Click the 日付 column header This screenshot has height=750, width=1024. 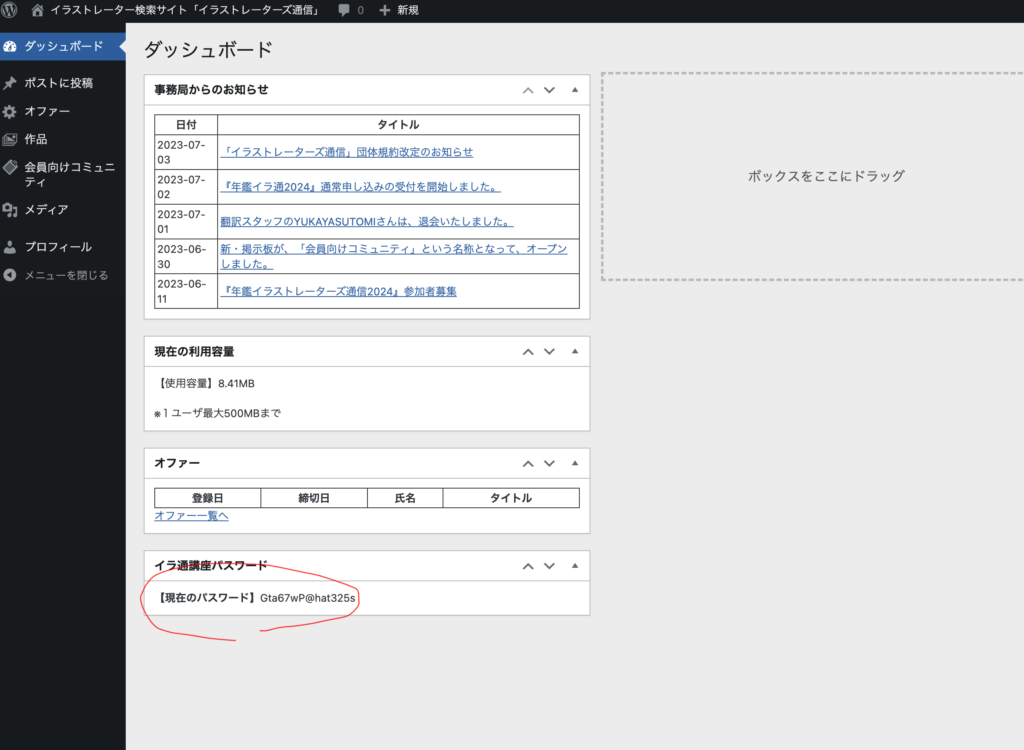pyautogui.click(x=186, y=125)
